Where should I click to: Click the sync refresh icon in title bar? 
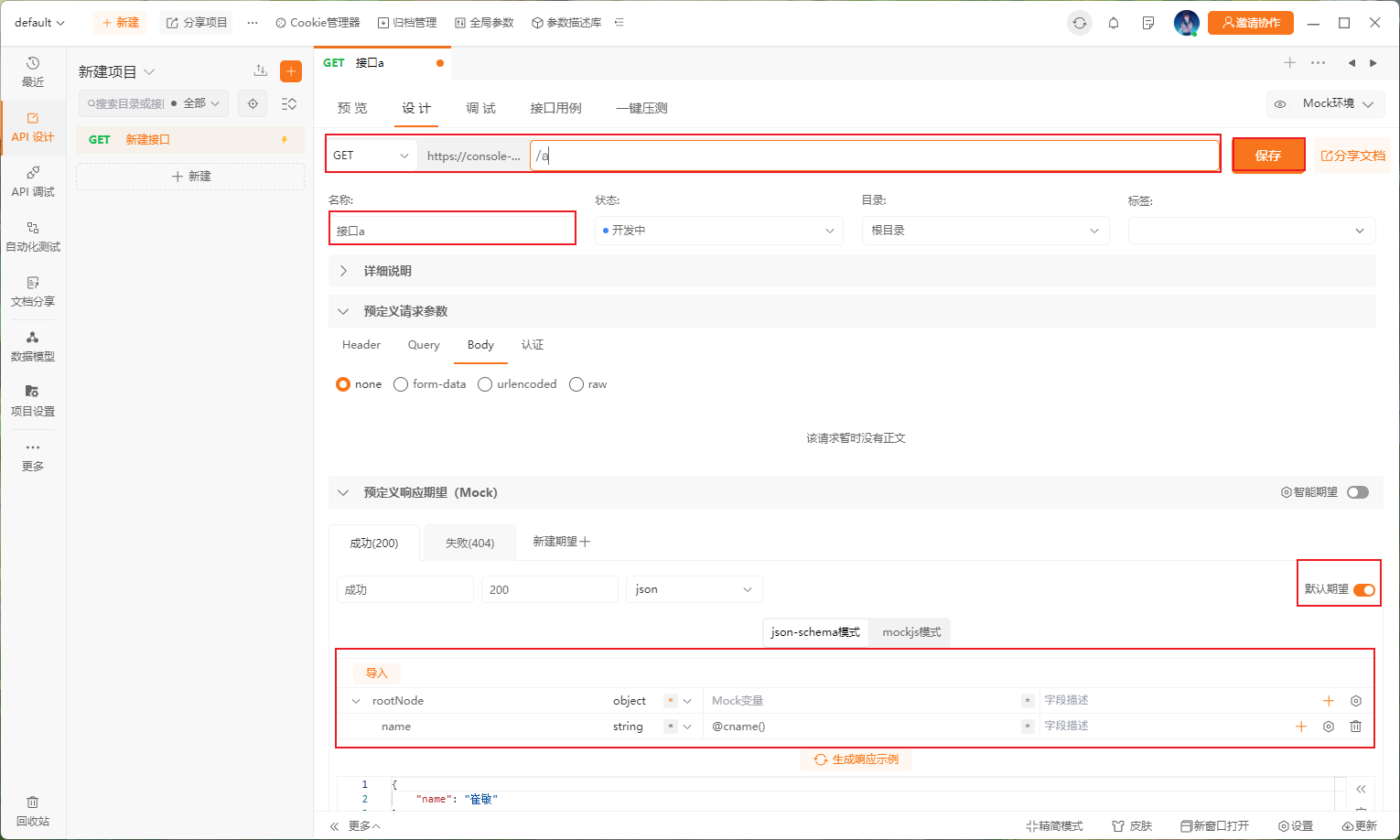click(x=1080, y=23)
